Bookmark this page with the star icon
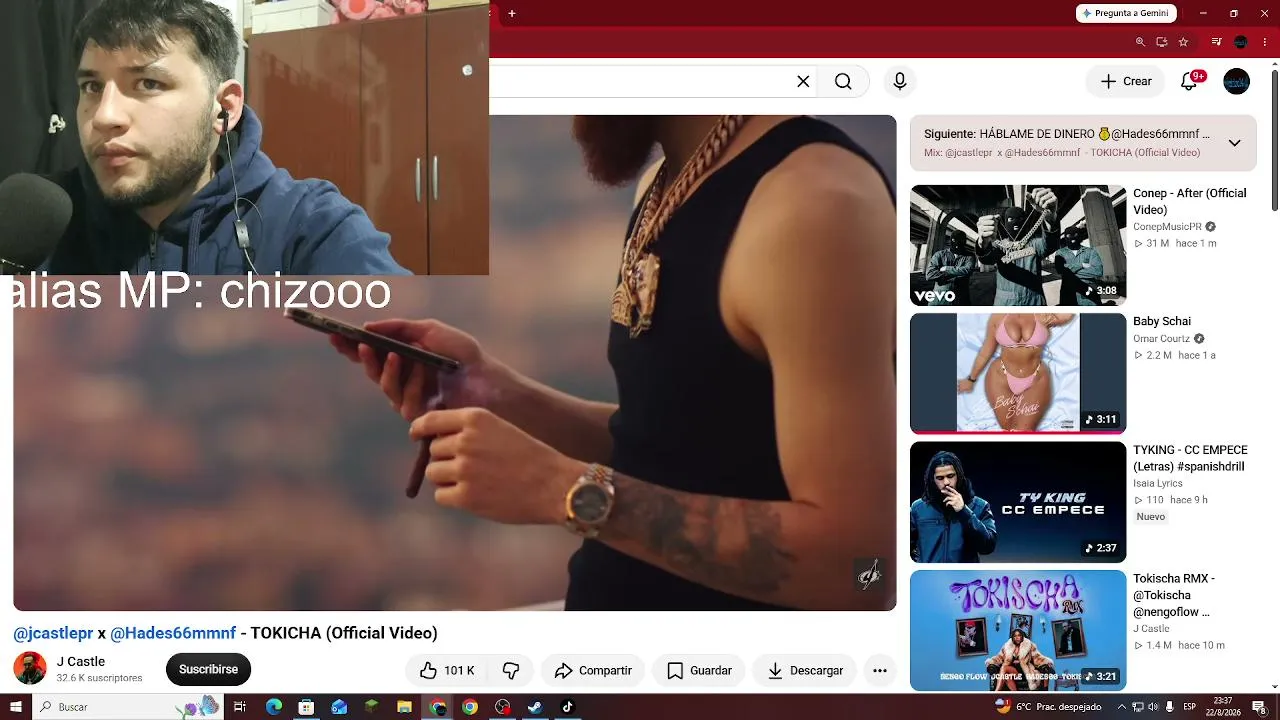Image resolution: width=1280 pixels, height=720 pixels. [1183, 42]
